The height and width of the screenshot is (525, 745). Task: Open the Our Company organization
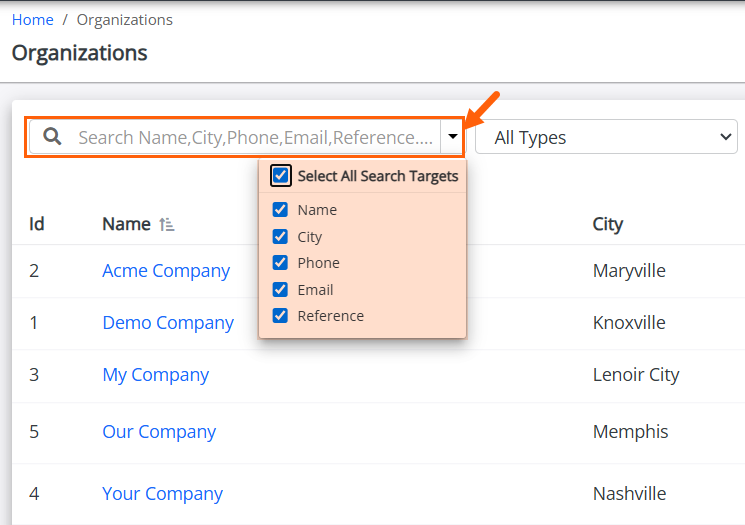(159, 432)
